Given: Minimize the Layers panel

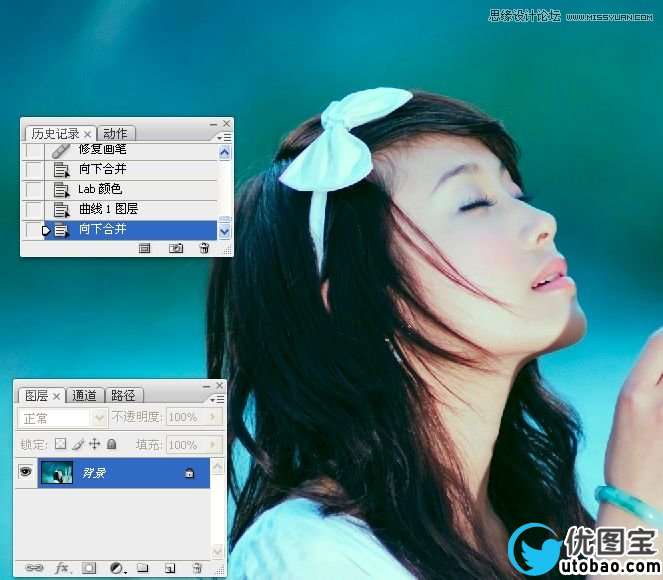Looking at the screenshot, I should click(x=206, y=386).
